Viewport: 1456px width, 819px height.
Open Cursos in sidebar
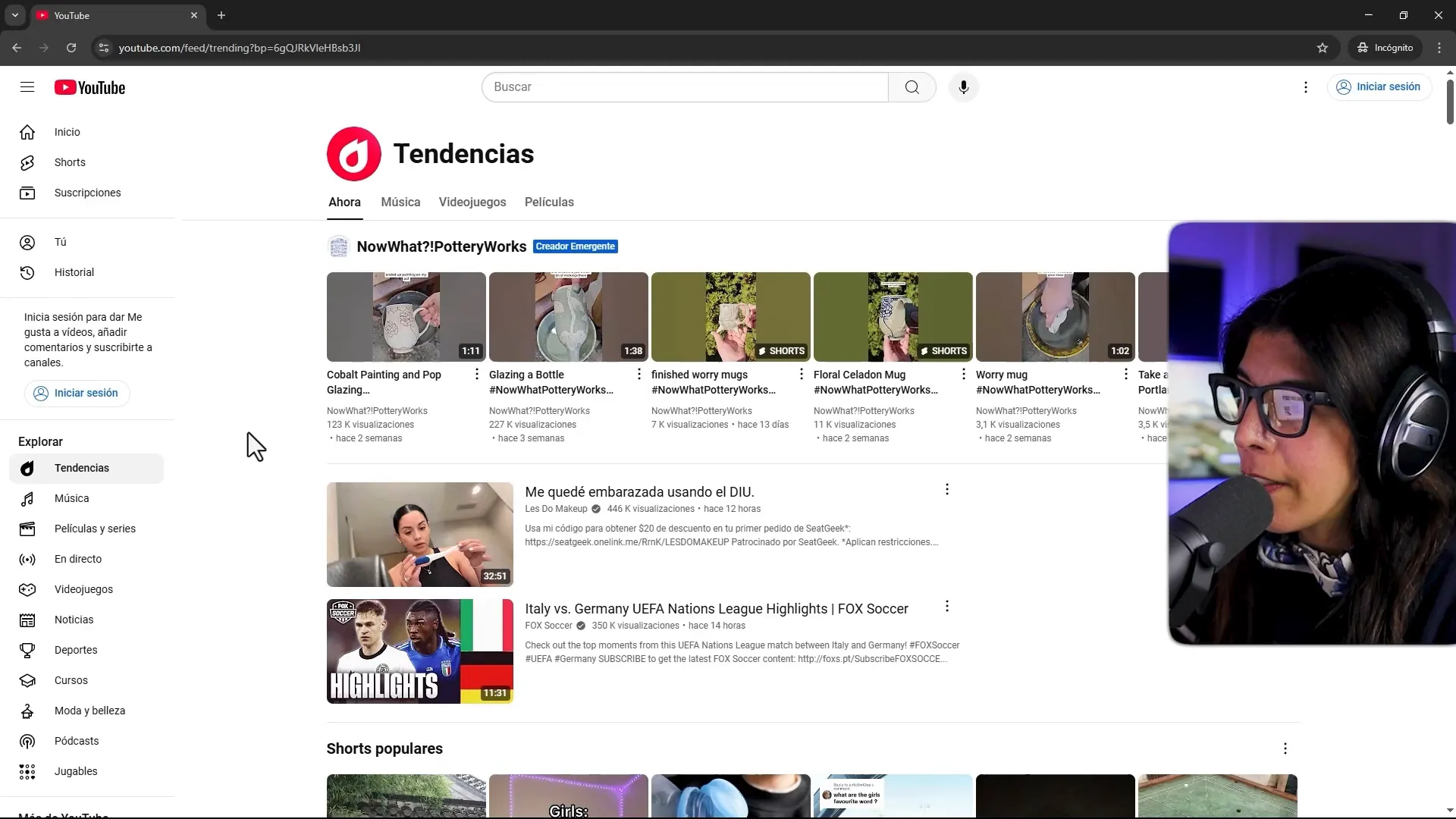[x=86, y=680]
